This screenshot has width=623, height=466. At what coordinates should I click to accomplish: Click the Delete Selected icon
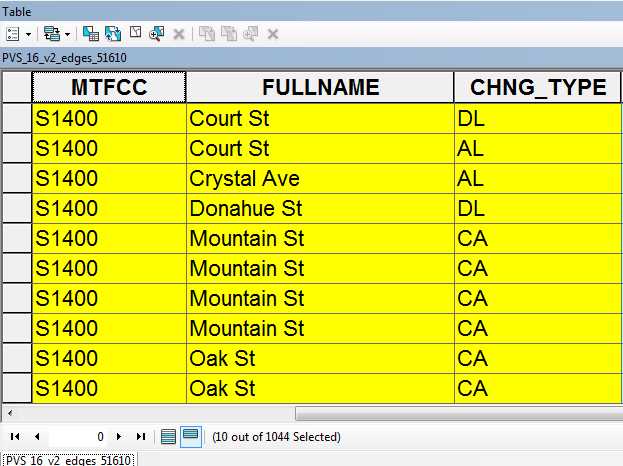(x=179, y=34)
